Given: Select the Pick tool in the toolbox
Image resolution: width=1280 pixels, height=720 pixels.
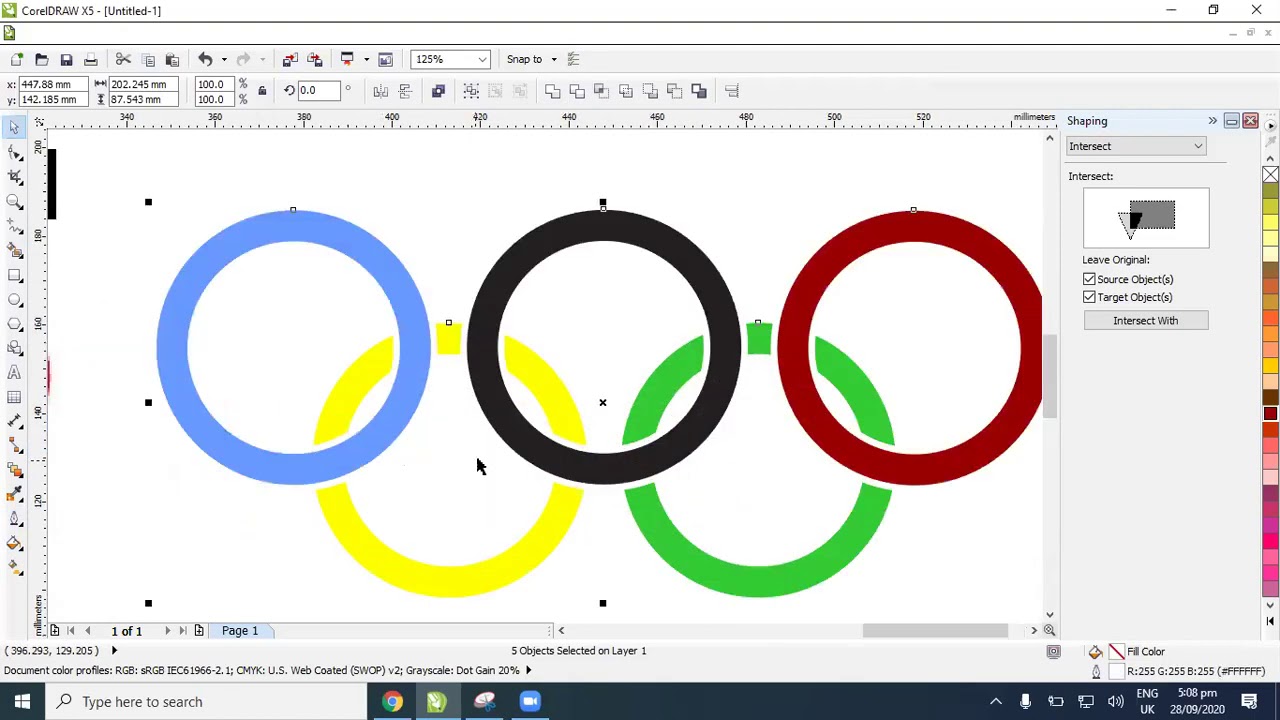Looking at the screenshot, I should 14,128.
